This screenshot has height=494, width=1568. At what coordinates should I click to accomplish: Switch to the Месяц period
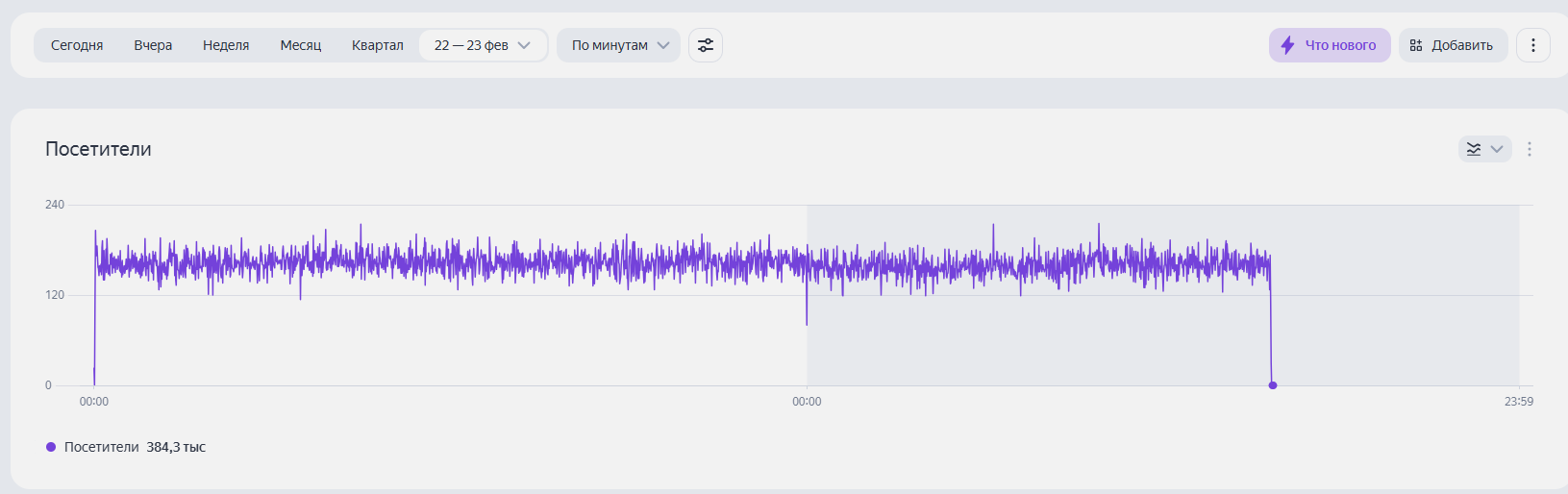point(301,45)
